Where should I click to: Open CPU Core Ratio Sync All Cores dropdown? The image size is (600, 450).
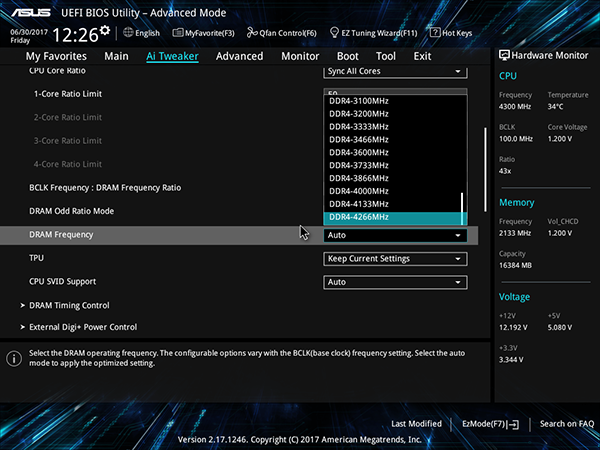[395, 72]
